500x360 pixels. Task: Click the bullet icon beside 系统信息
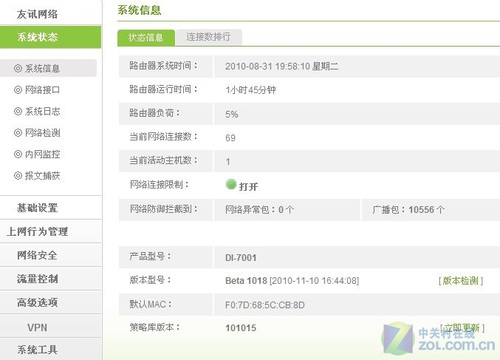point(18,69)
